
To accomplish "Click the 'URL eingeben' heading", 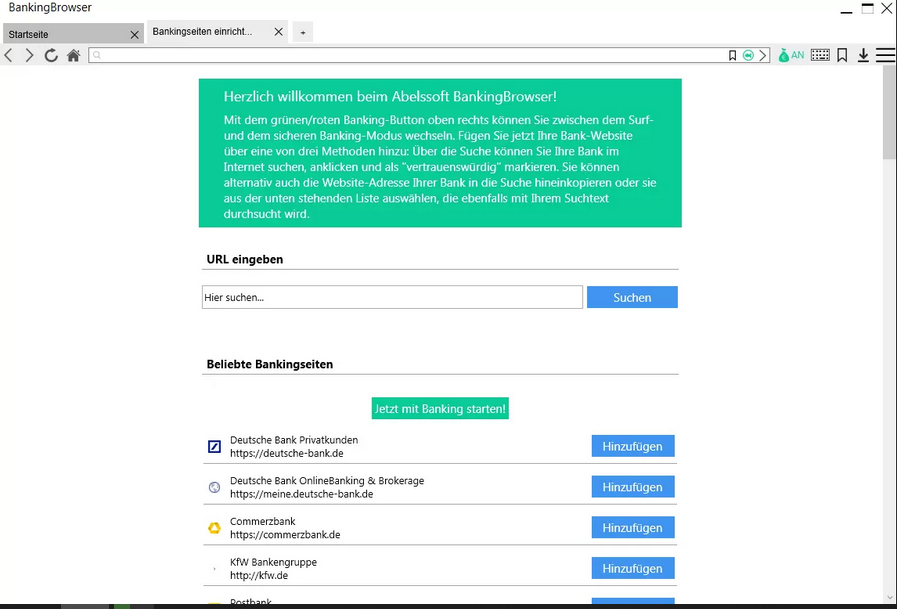I will (245, 259).
